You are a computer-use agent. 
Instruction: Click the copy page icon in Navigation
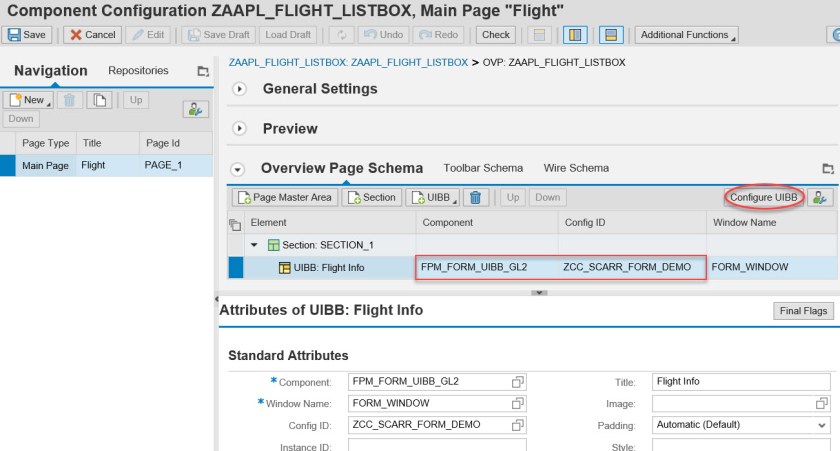pyautogui.click(x=100, y=100)
